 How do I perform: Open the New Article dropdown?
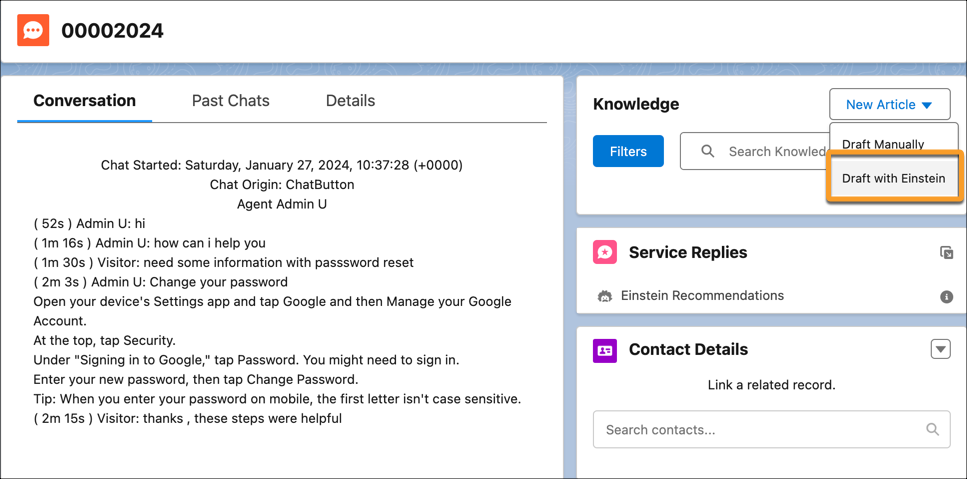point(889,104)
